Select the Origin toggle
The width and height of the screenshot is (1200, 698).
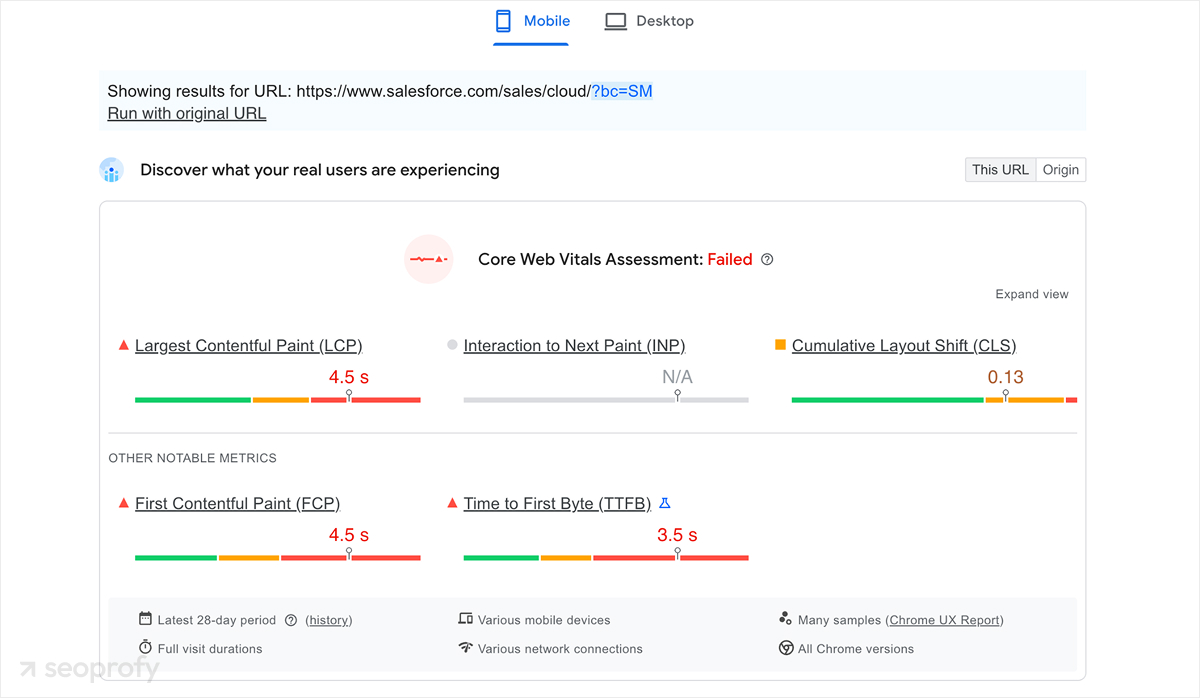click(1061, 170)
